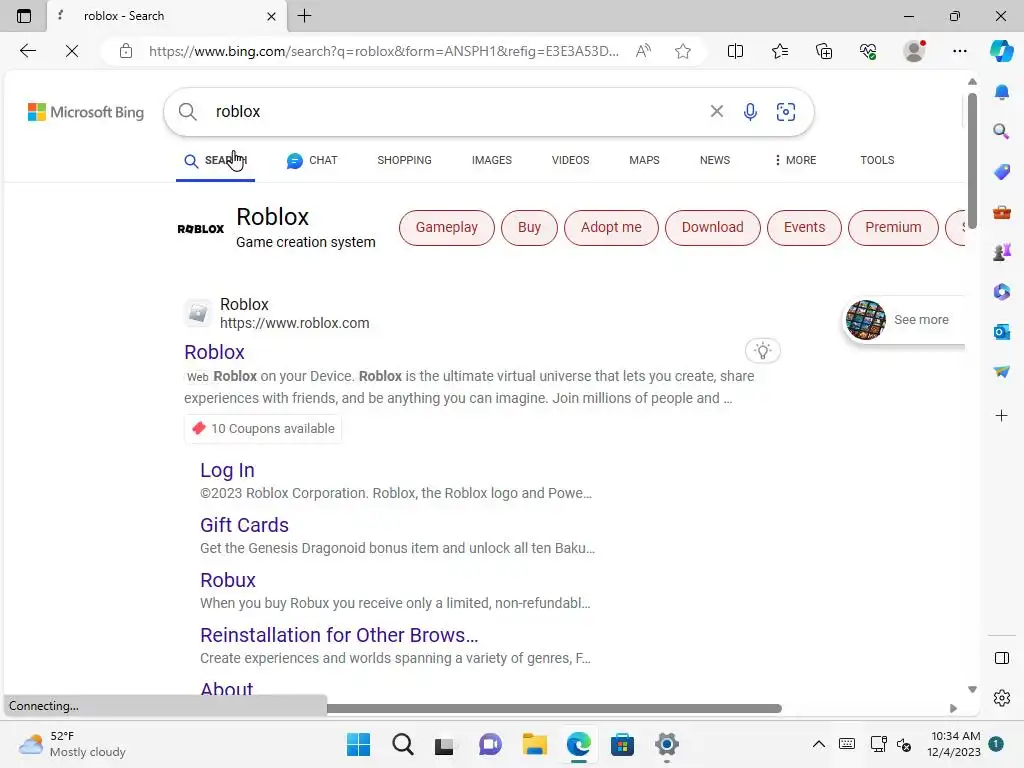This screenshot has height=768, width=1024.
Task: Open sidebar Drop paper plane icon
Action: point(1002,371)
